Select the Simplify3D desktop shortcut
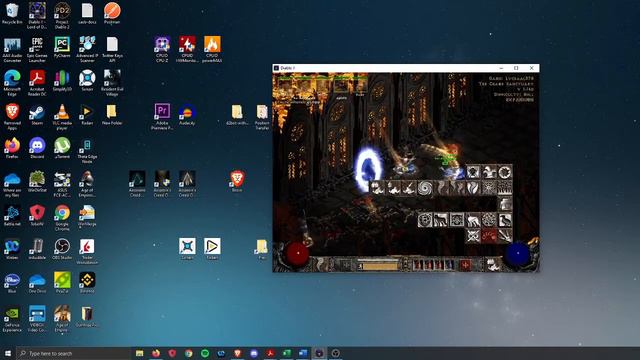Viewport: 640px width, 360px height. click(62, 81)
